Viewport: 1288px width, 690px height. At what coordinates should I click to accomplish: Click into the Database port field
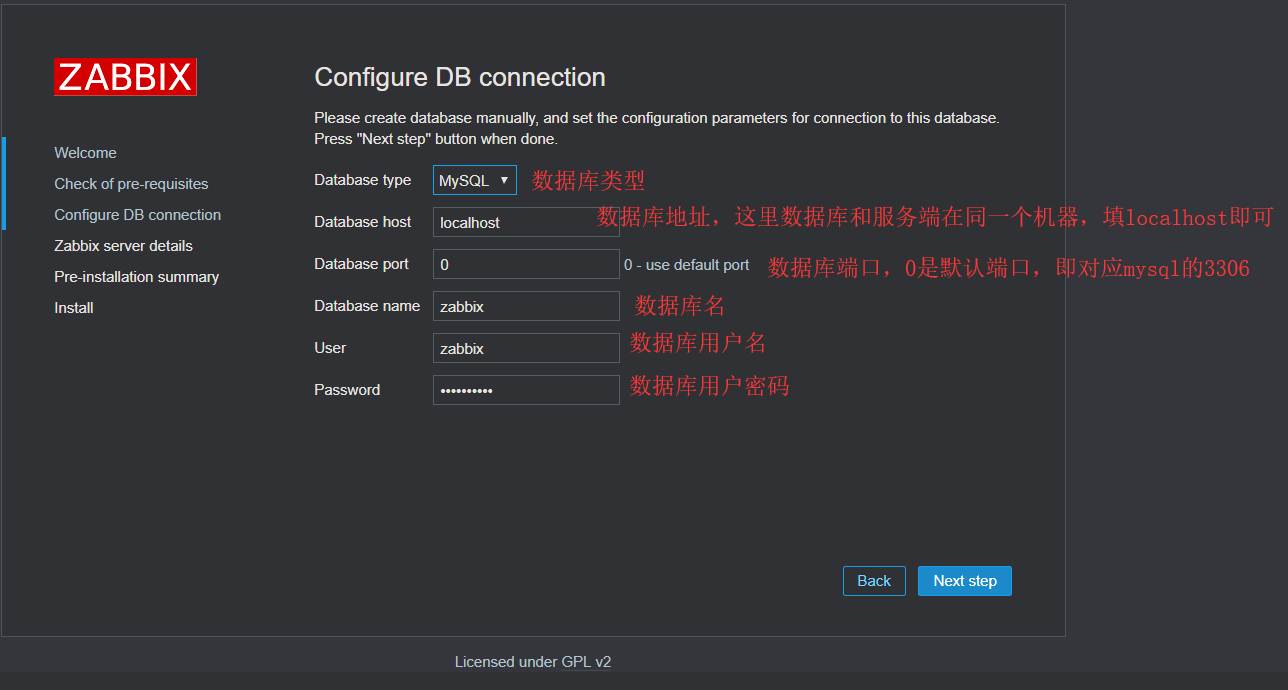(x=526, y=265)
